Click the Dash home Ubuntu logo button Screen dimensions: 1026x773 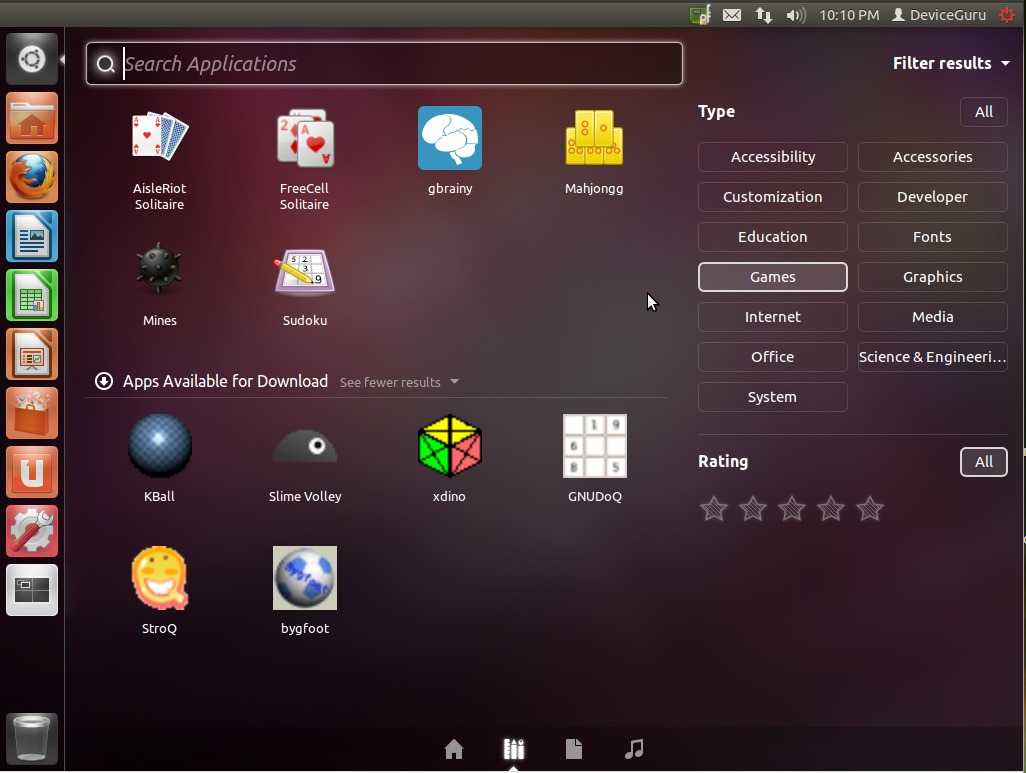32,59
